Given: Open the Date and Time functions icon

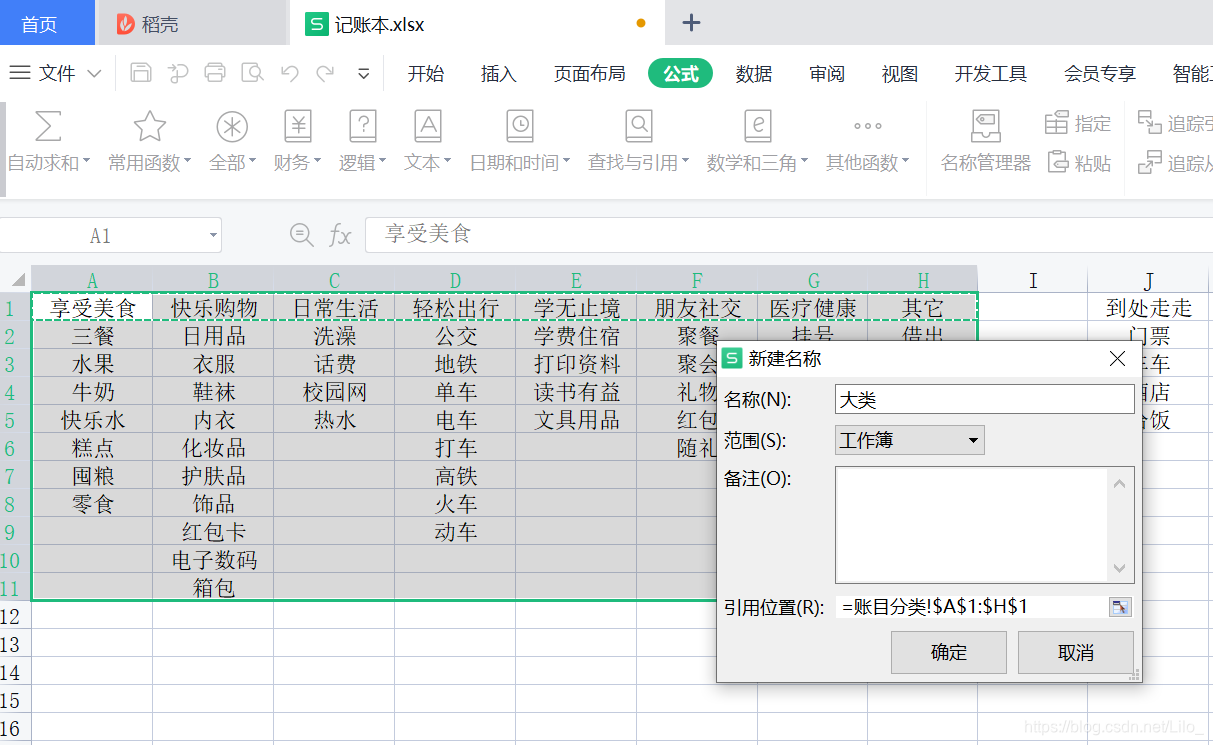Looking at the screenshot, I should point(520,126).
